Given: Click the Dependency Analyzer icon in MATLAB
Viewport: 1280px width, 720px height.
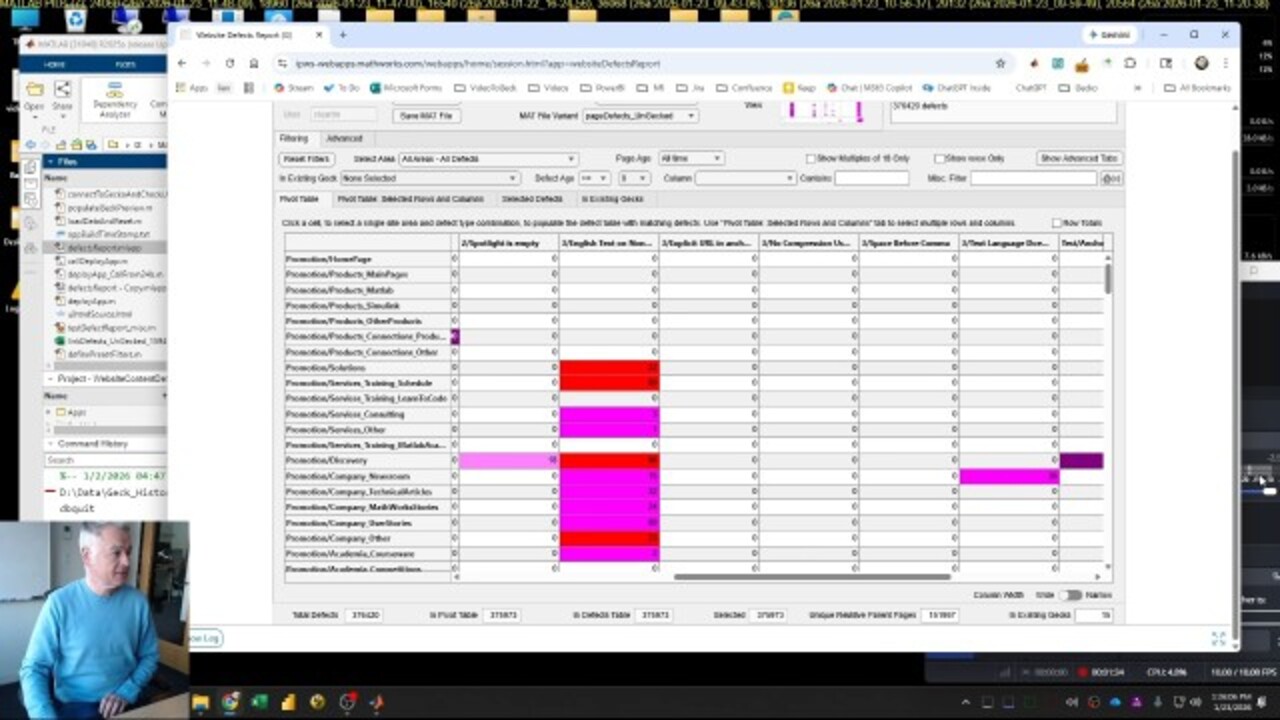Looking at the screenshot, I should 115,95.
